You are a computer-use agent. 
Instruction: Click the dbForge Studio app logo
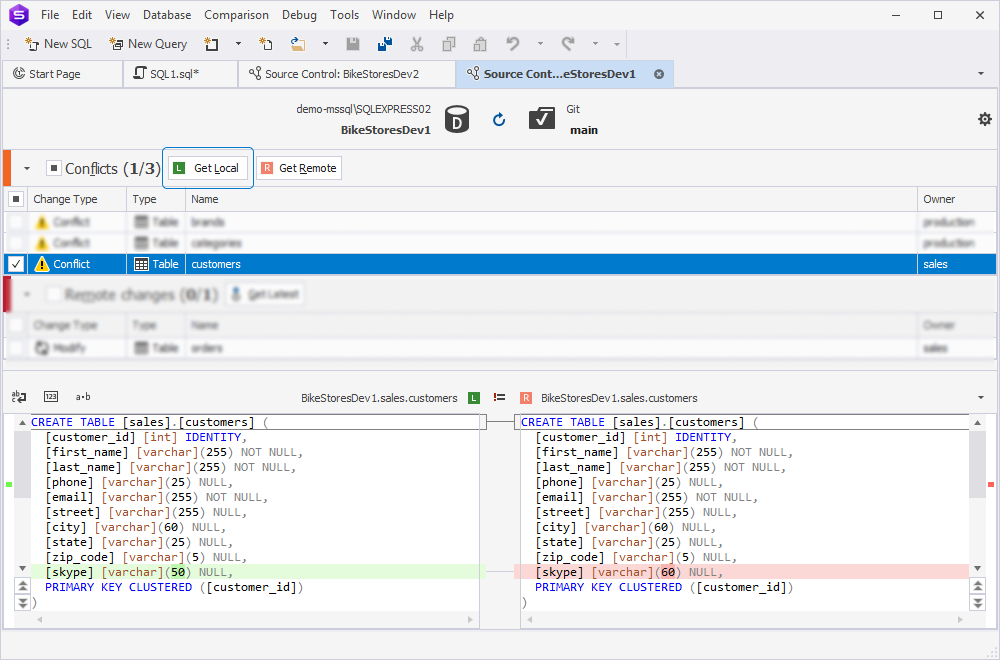click(x=19, y=15)
